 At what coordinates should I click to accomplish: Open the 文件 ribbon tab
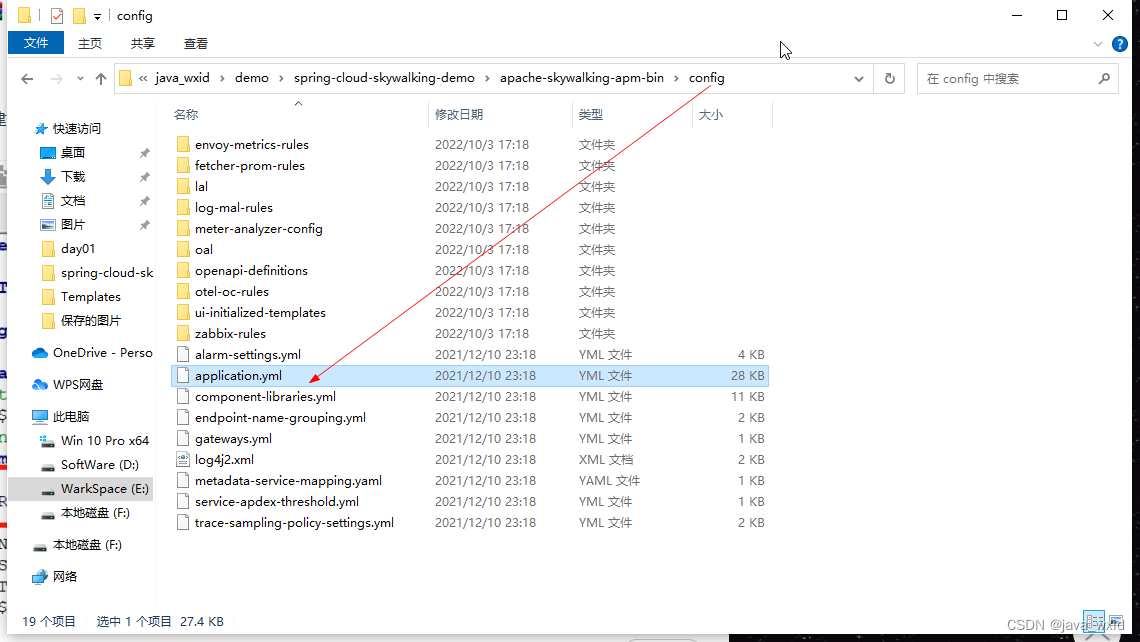click(36, 43)
